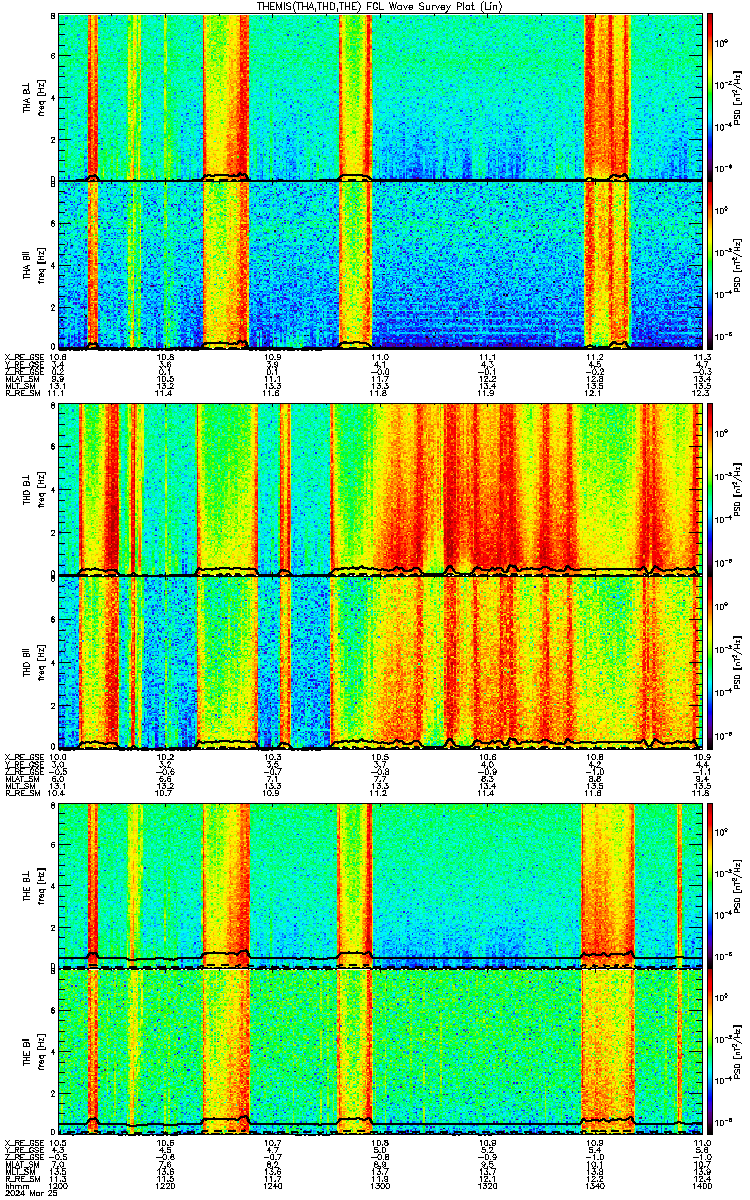The height and width of the screenshot is (1200, 750).
Task: Click the PSD color bar beside THD B-parallel
Action: 710,662
